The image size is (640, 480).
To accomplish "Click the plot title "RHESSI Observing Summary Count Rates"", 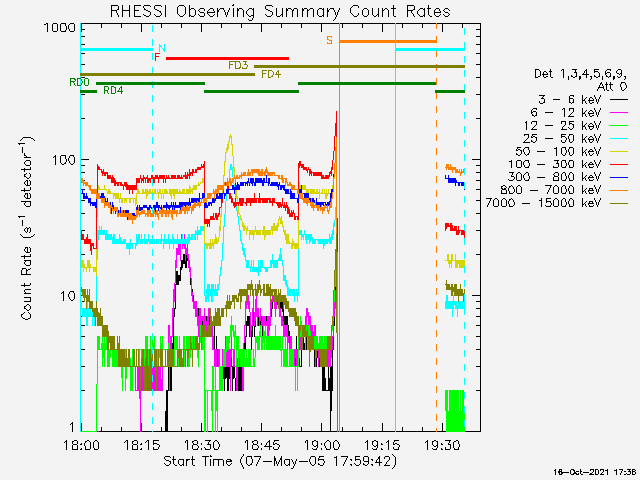I will 280,11.
